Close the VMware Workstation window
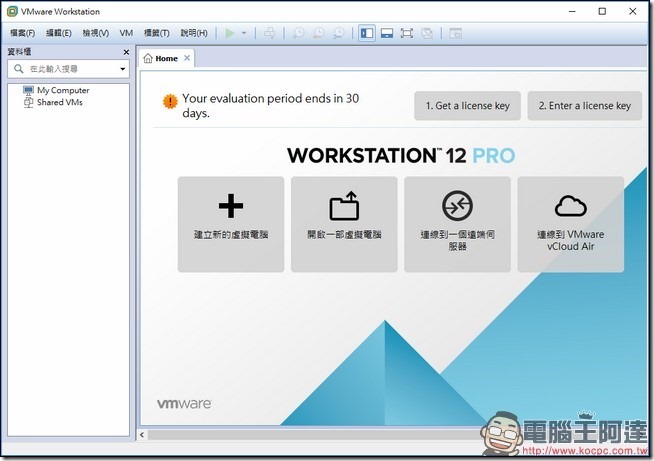Image resolution: width=654 pixels, height=461 pixels. click(633, 11)
